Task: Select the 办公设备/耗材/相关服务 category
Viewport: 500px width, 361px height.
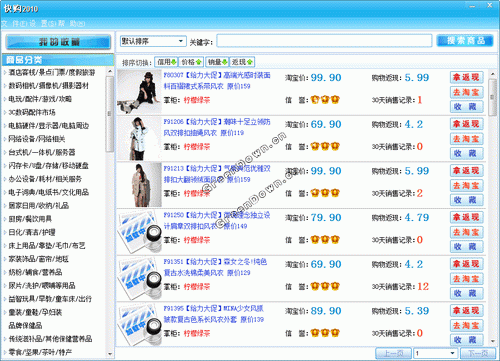Action: pos(45,179)
